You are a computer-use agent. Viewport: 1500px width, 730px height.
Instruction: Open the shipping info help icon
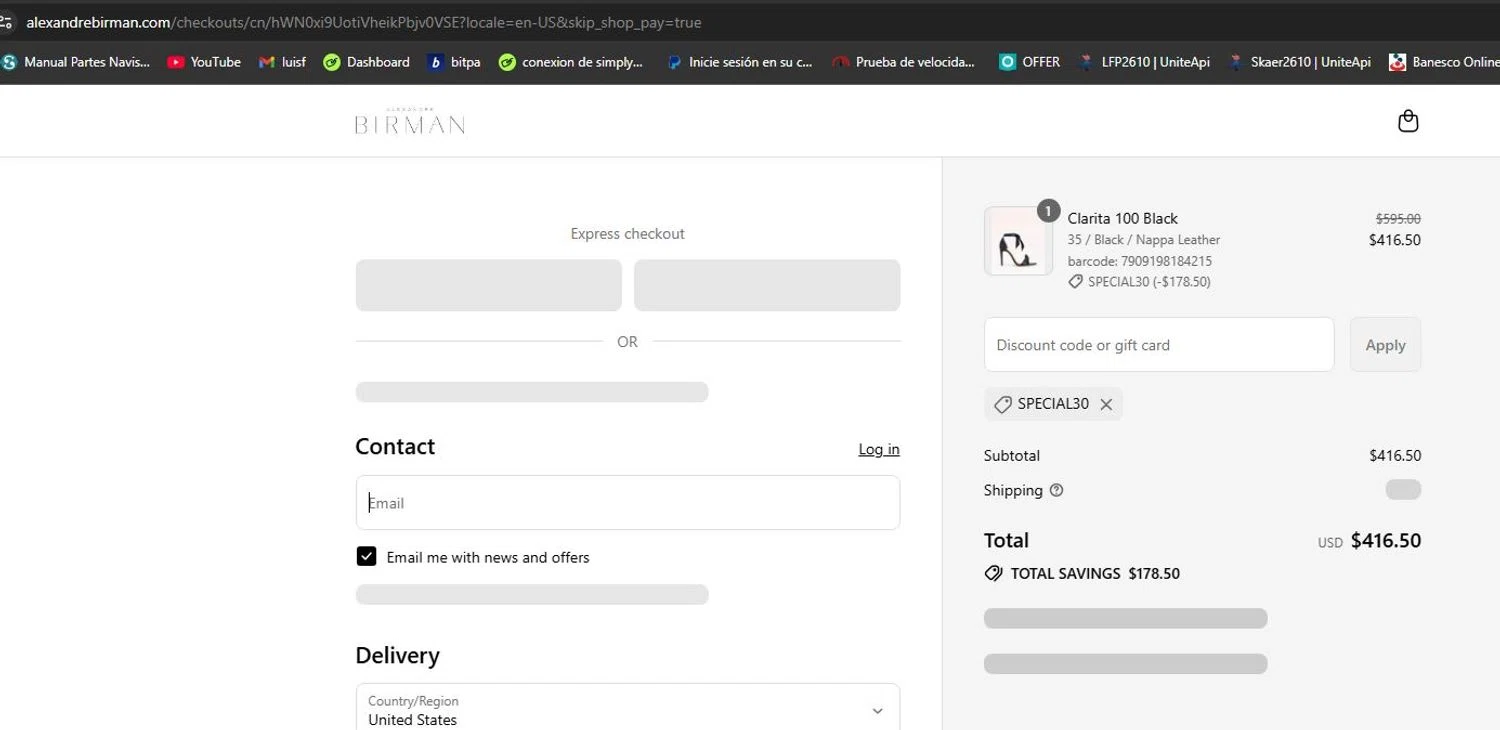1056,490
